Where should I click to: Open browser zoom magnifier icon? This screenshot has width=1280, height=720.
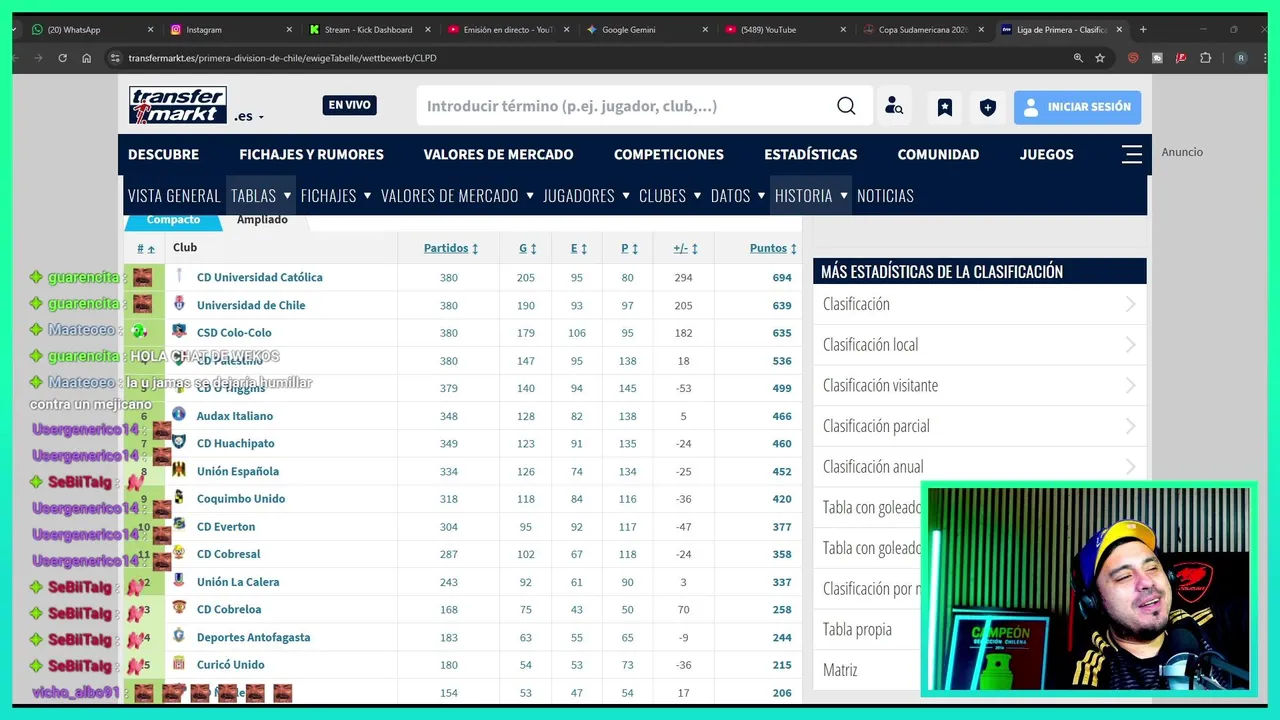[x=1078, y=58]
